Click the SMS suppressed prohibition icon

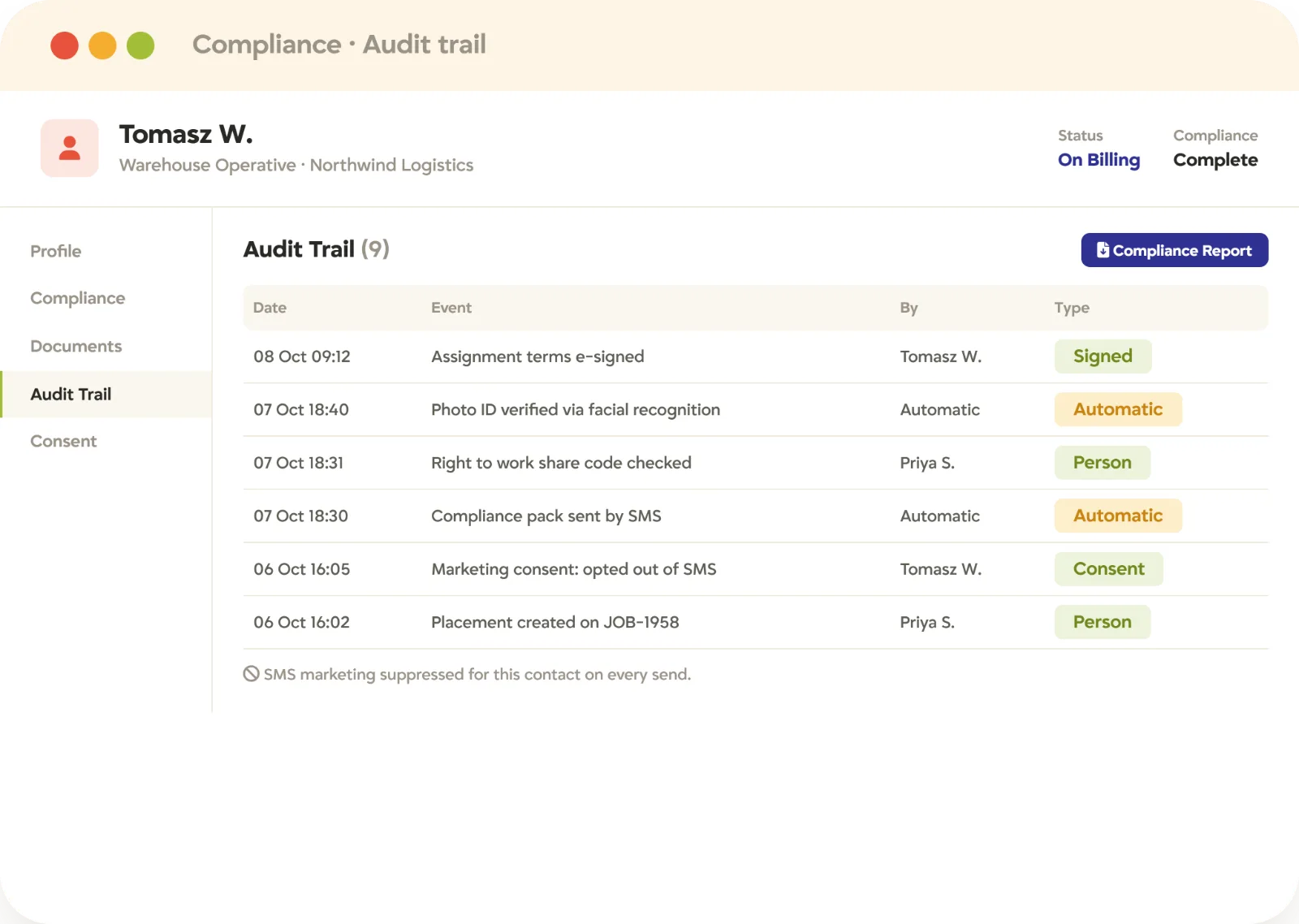coord(252,674)
